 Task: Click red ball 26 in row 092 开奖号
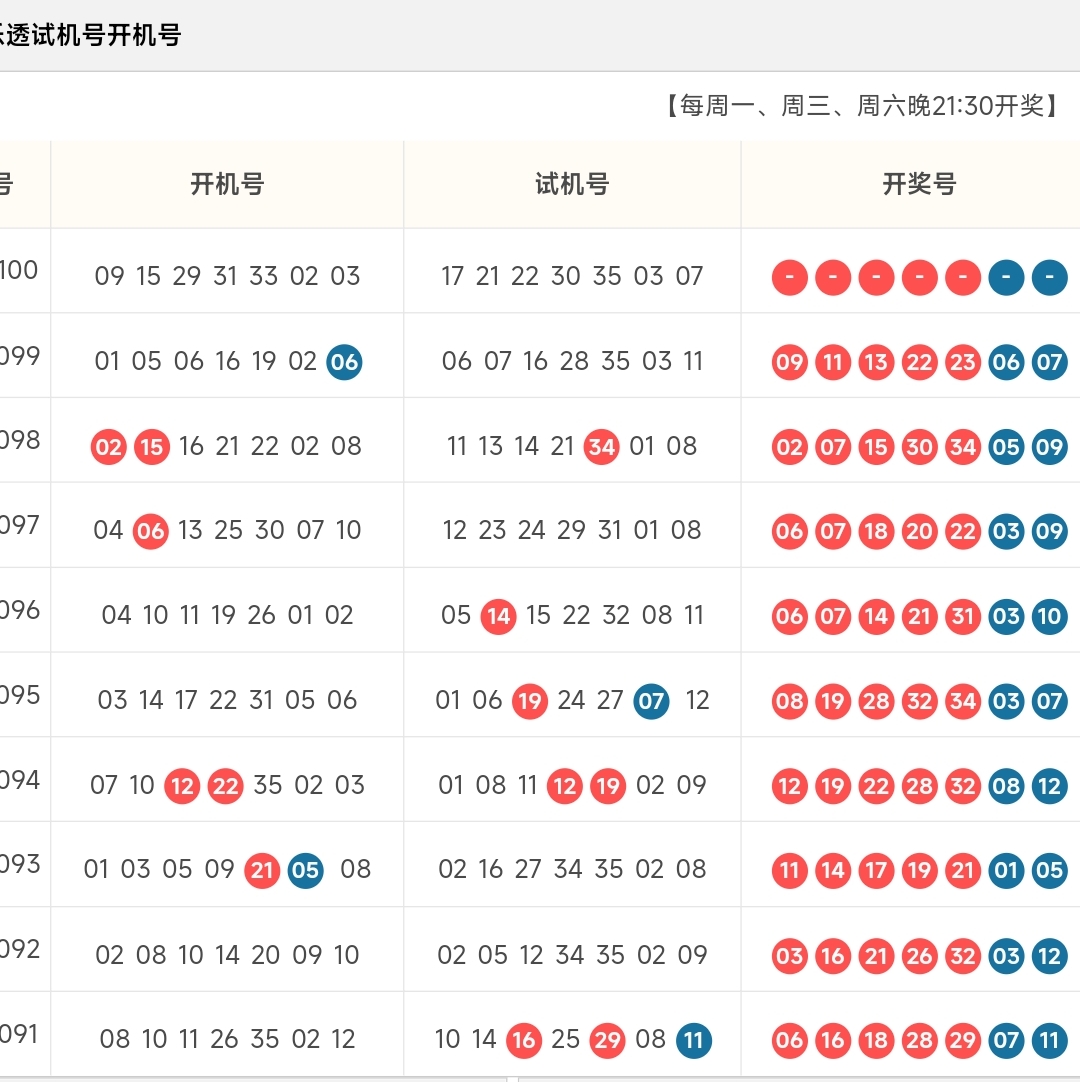[919, 956]
